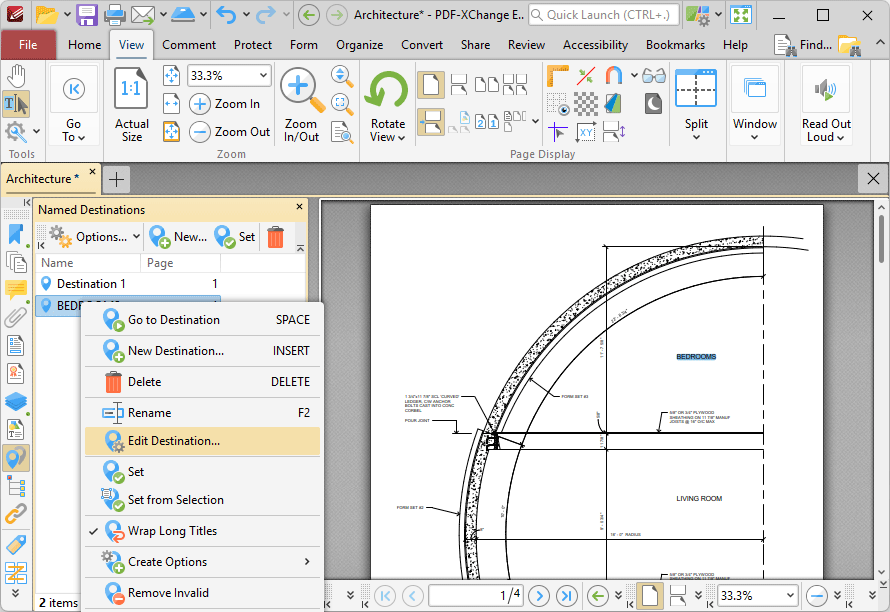Click the page number field
The width and height of the screenshot is (890, 612).
tap(476, 596)
